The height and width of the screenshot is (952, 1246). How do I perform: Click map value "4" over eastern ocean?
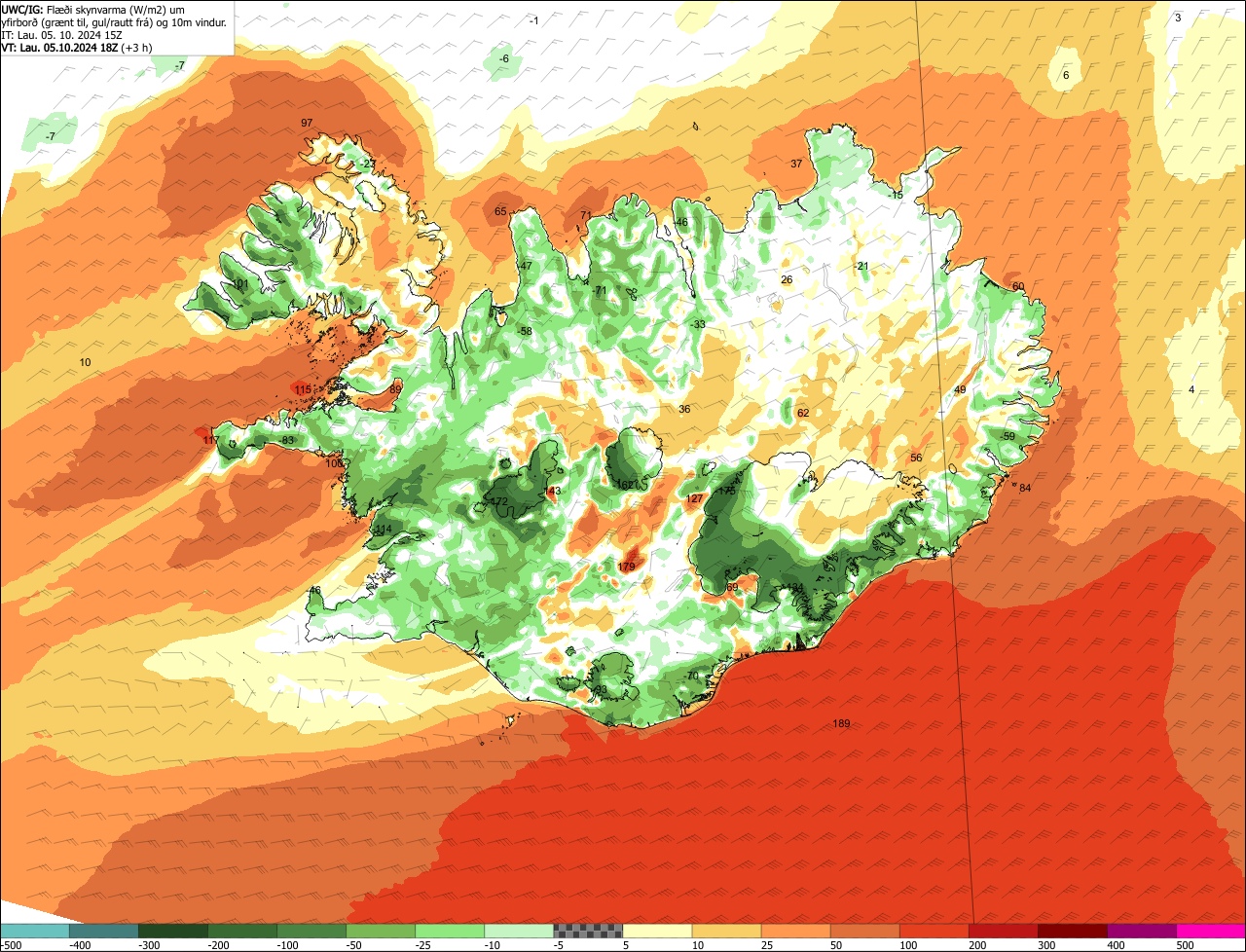(1191, 389)
